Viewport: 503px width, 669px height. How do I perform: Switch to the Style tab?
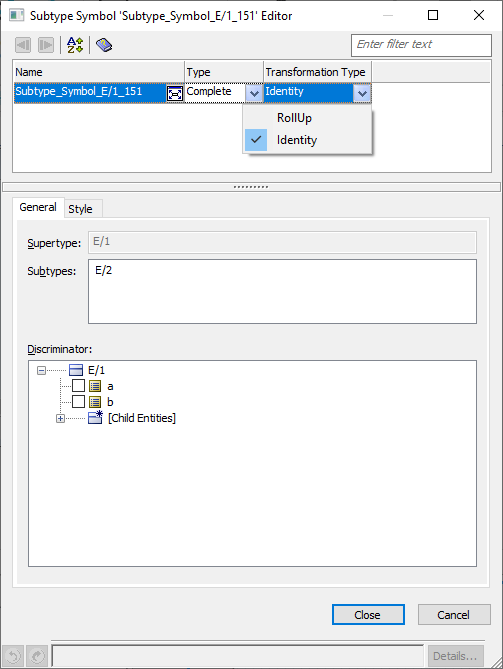coord(80,209)
